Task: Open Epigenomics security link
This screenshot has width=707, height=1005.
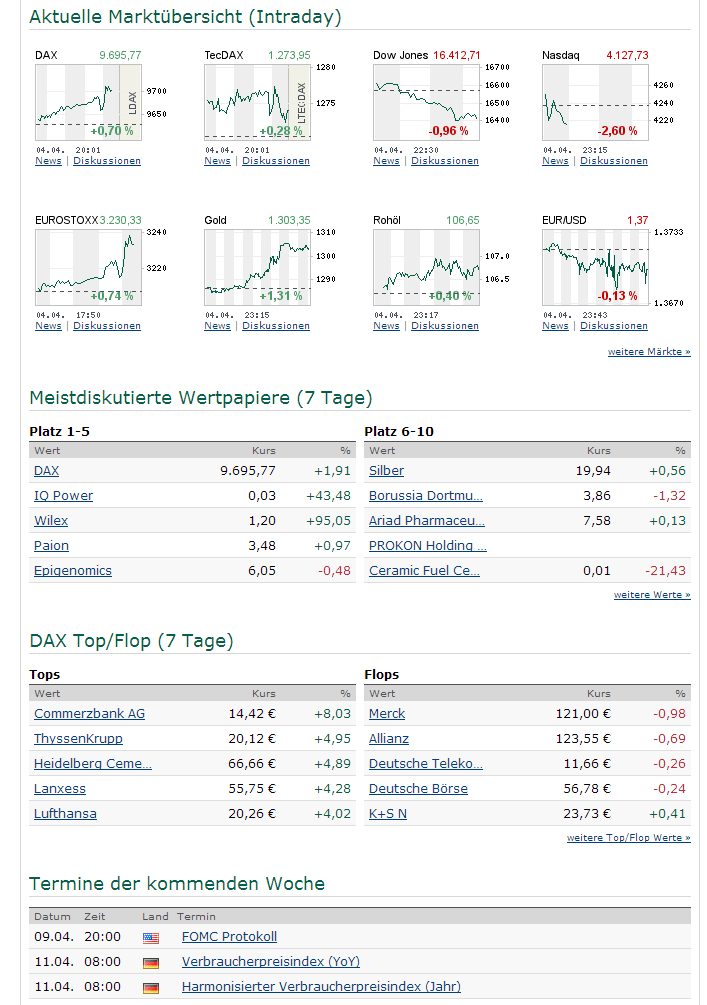Action: 72,570
